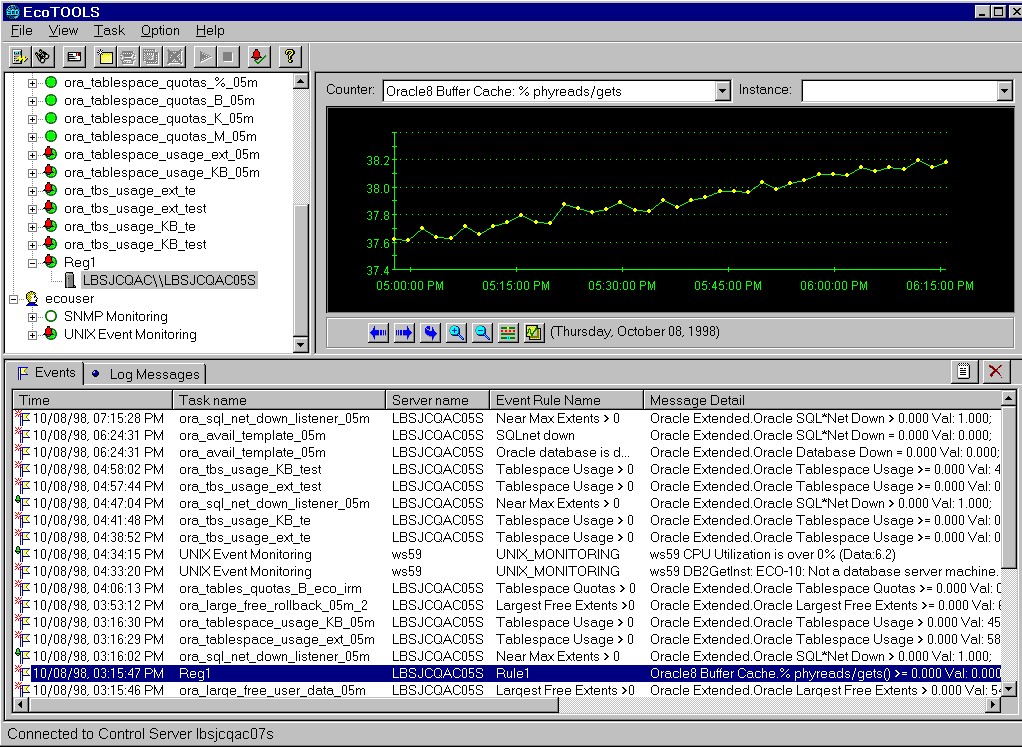This screenshot has height=747, width=1022.
Task: Click the Message Detail column header
Action: [x=822, y=400]
